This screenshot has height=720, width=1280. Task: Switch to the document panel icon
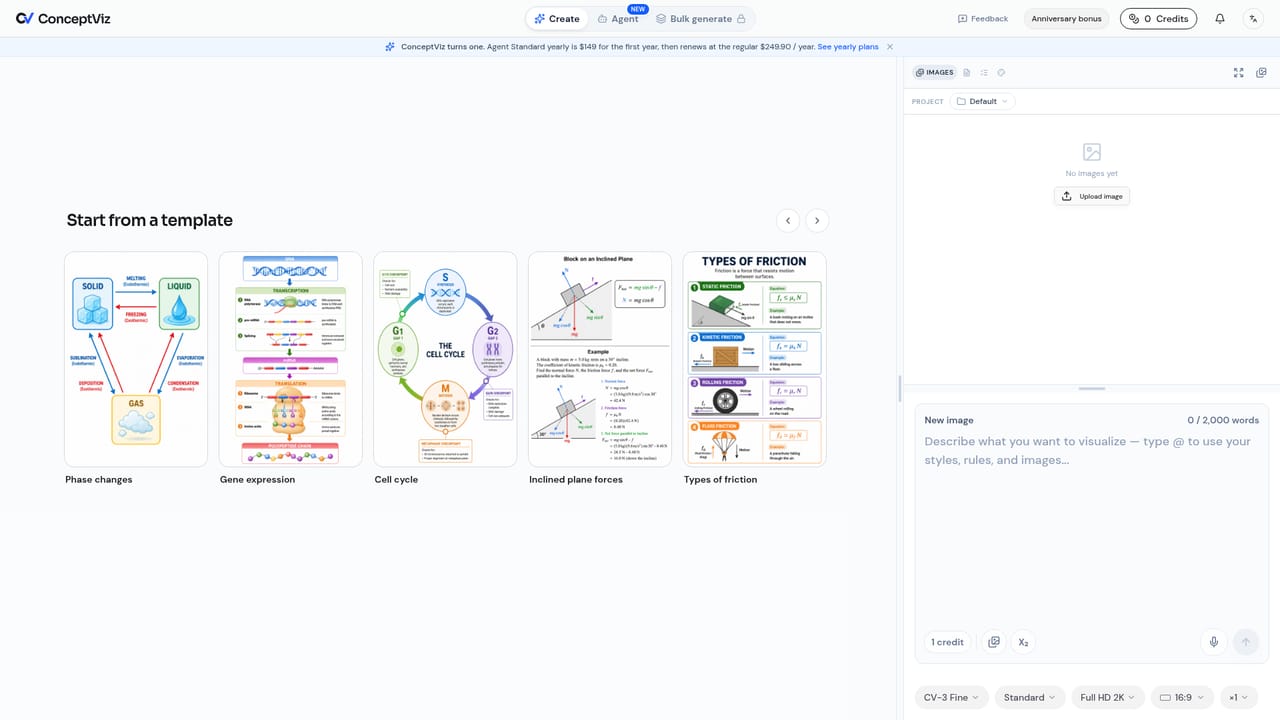(967, 73)
